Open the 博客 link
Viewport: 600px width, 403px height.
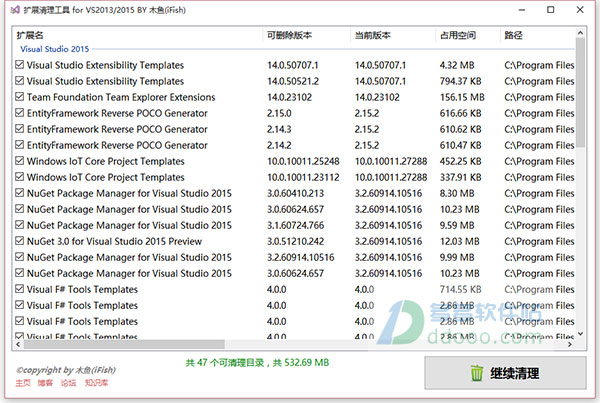[45, 383]
